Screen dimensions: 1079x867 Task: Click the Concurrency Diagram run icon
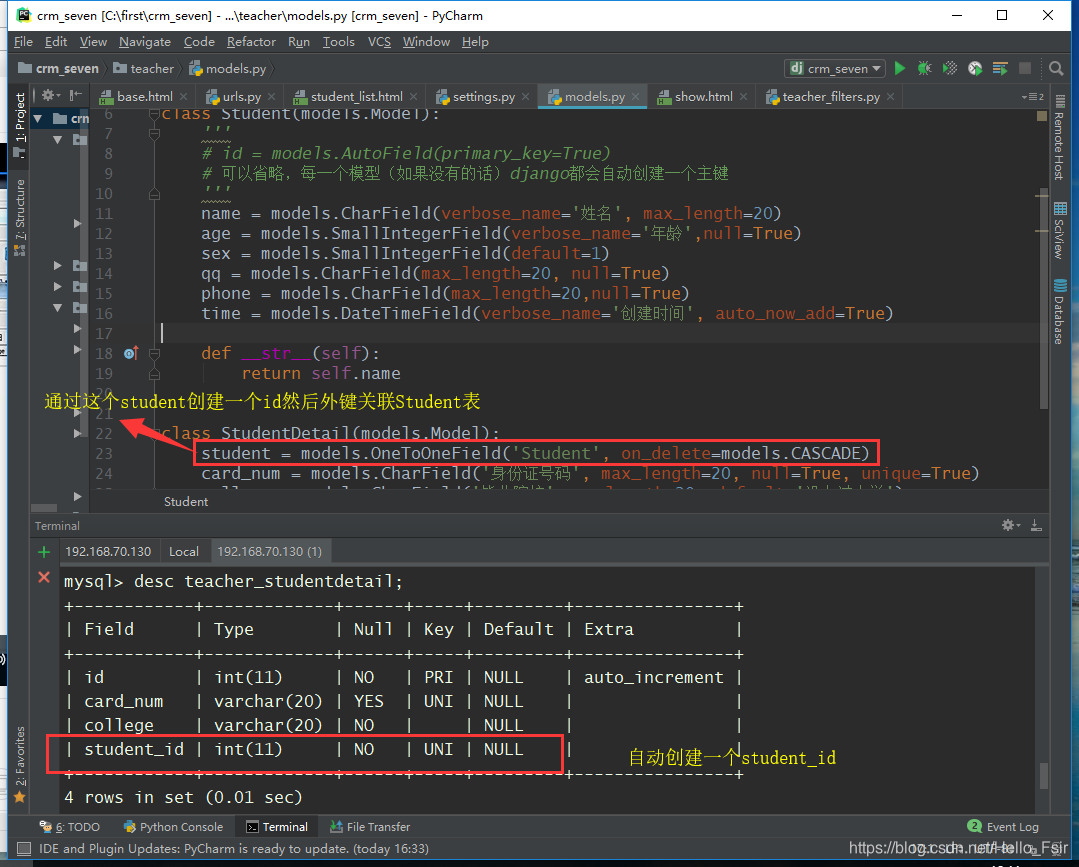(x=1000, y=68)
